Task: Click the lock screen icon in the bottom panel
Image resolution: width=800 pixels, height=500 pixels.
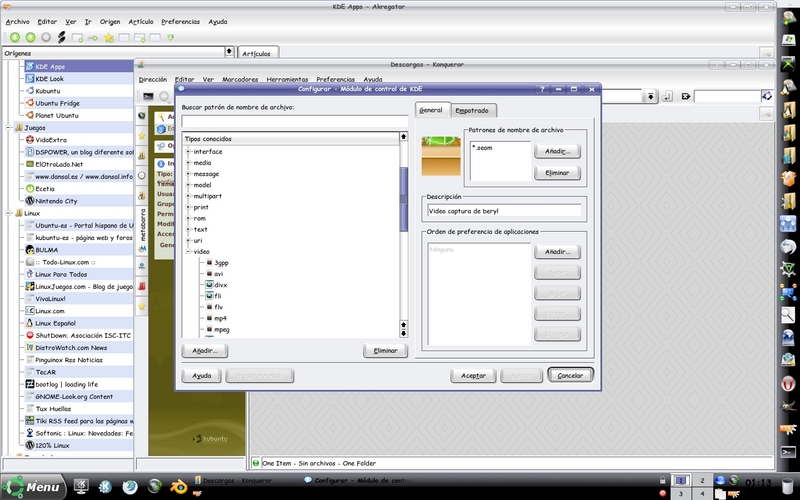Action: pos(662,480)
